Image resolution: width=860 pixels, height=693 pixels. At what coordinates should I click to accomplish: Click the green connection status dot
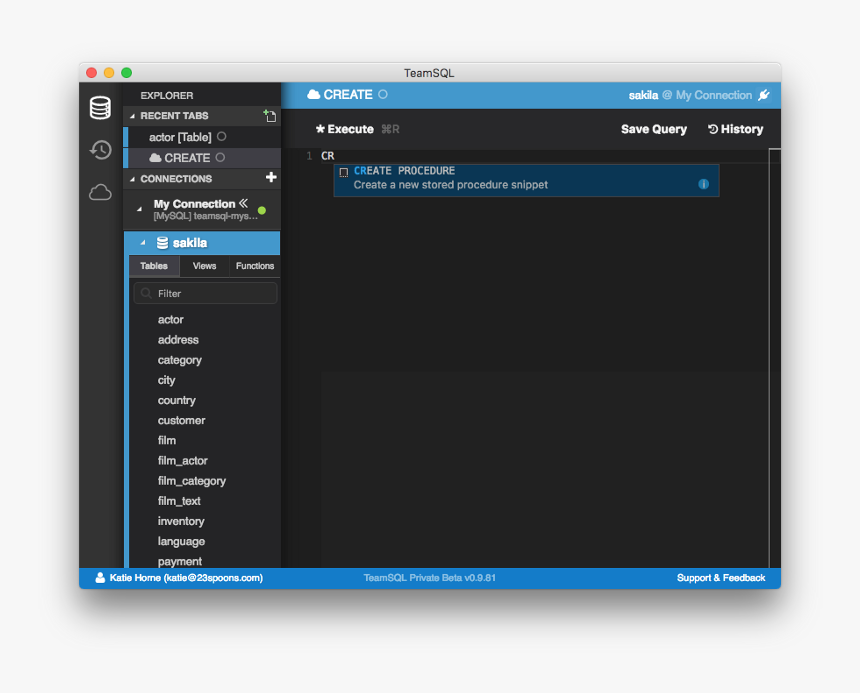tap(262, 210)
